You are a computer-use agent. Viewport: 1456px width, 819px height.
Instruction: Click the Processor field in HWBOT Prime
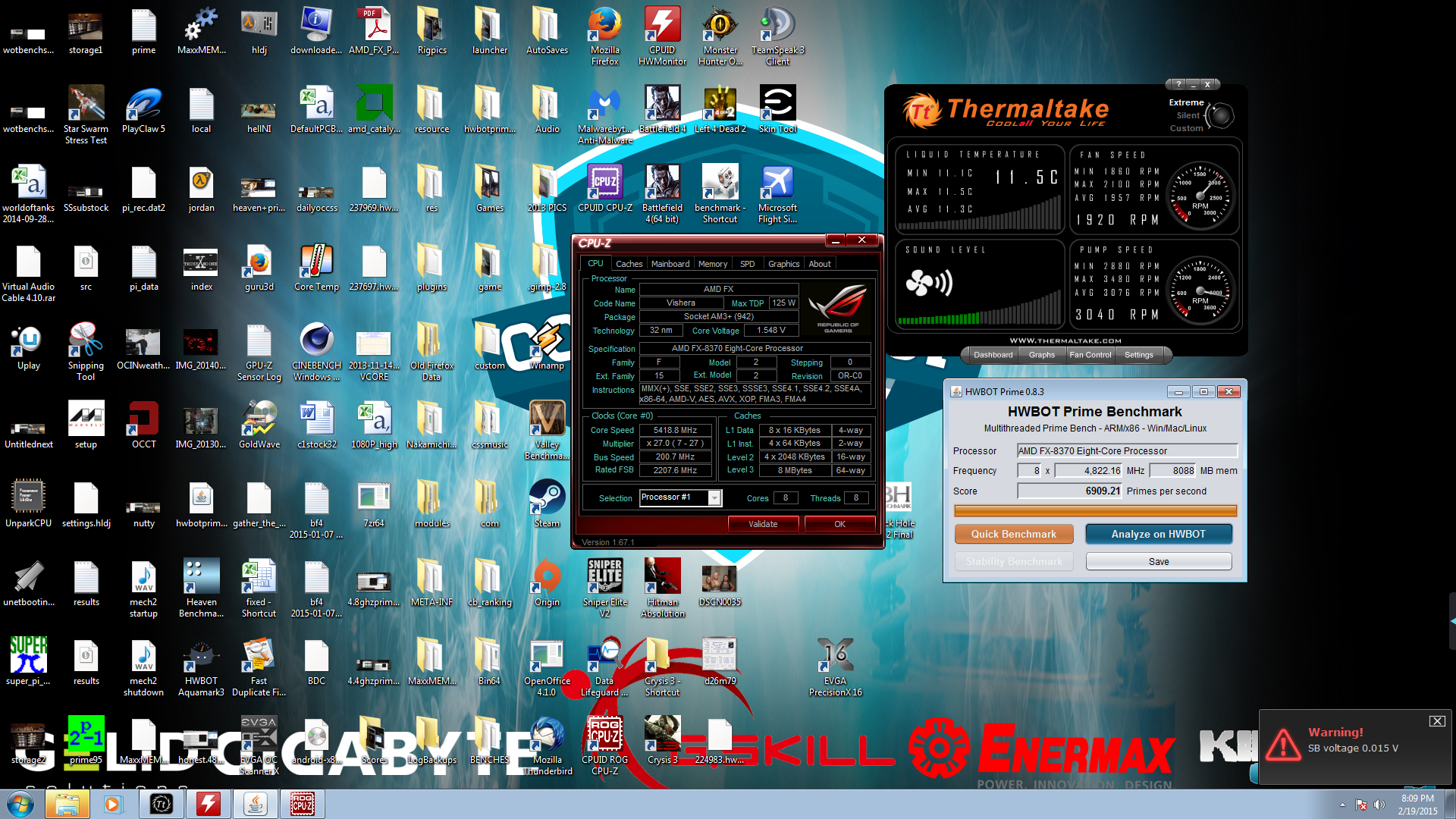point(1127,450)
